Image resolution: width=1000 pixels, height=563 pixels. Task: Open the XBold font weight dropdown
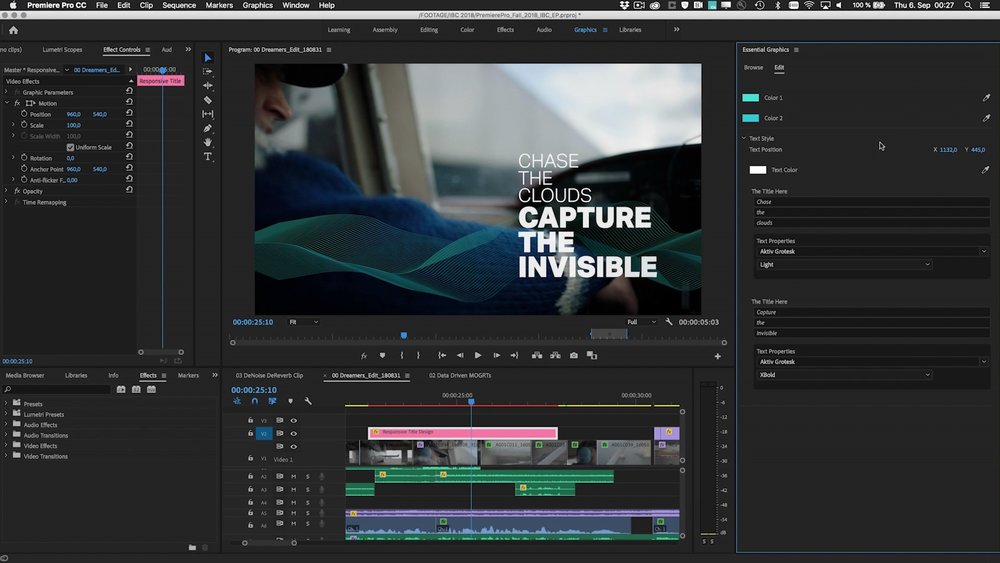(845, 374)
